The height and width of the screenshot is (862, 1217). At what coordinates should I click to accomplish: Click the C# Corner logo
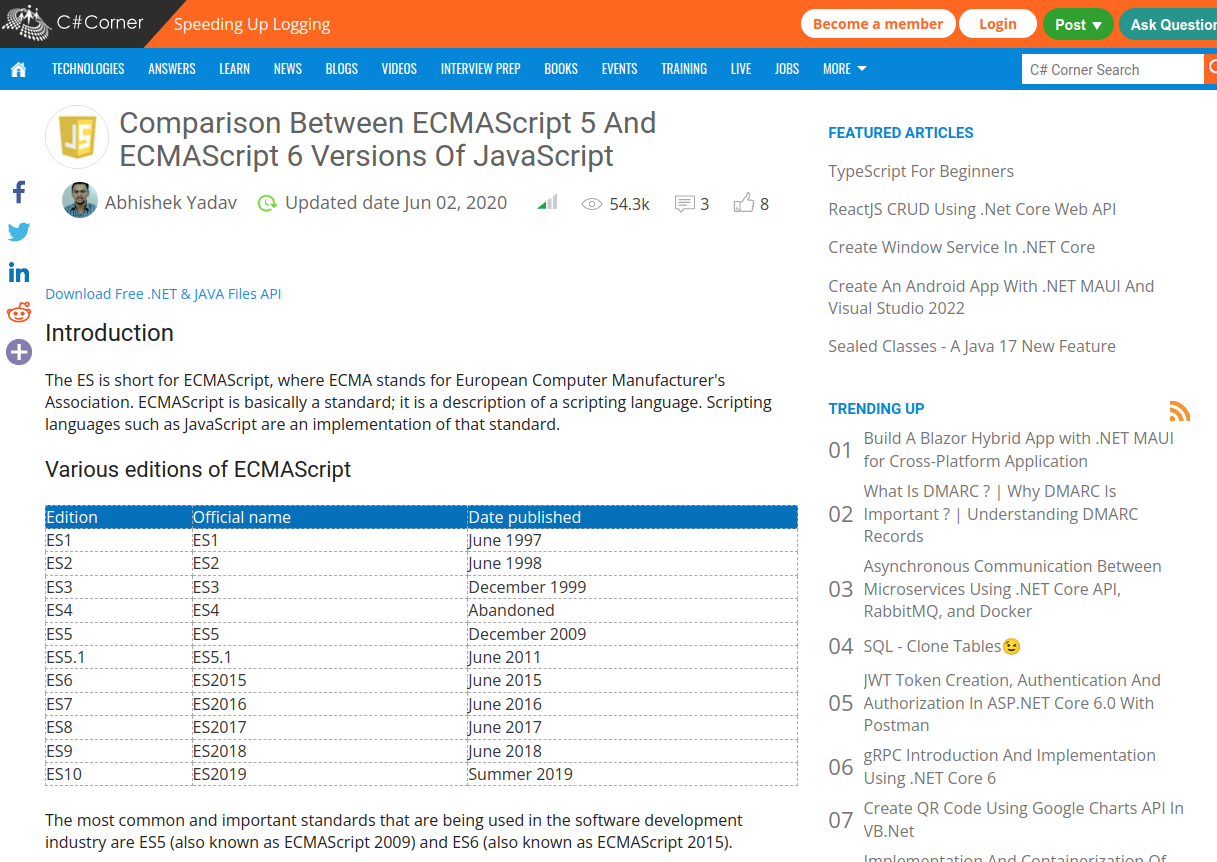coord(73,23)
